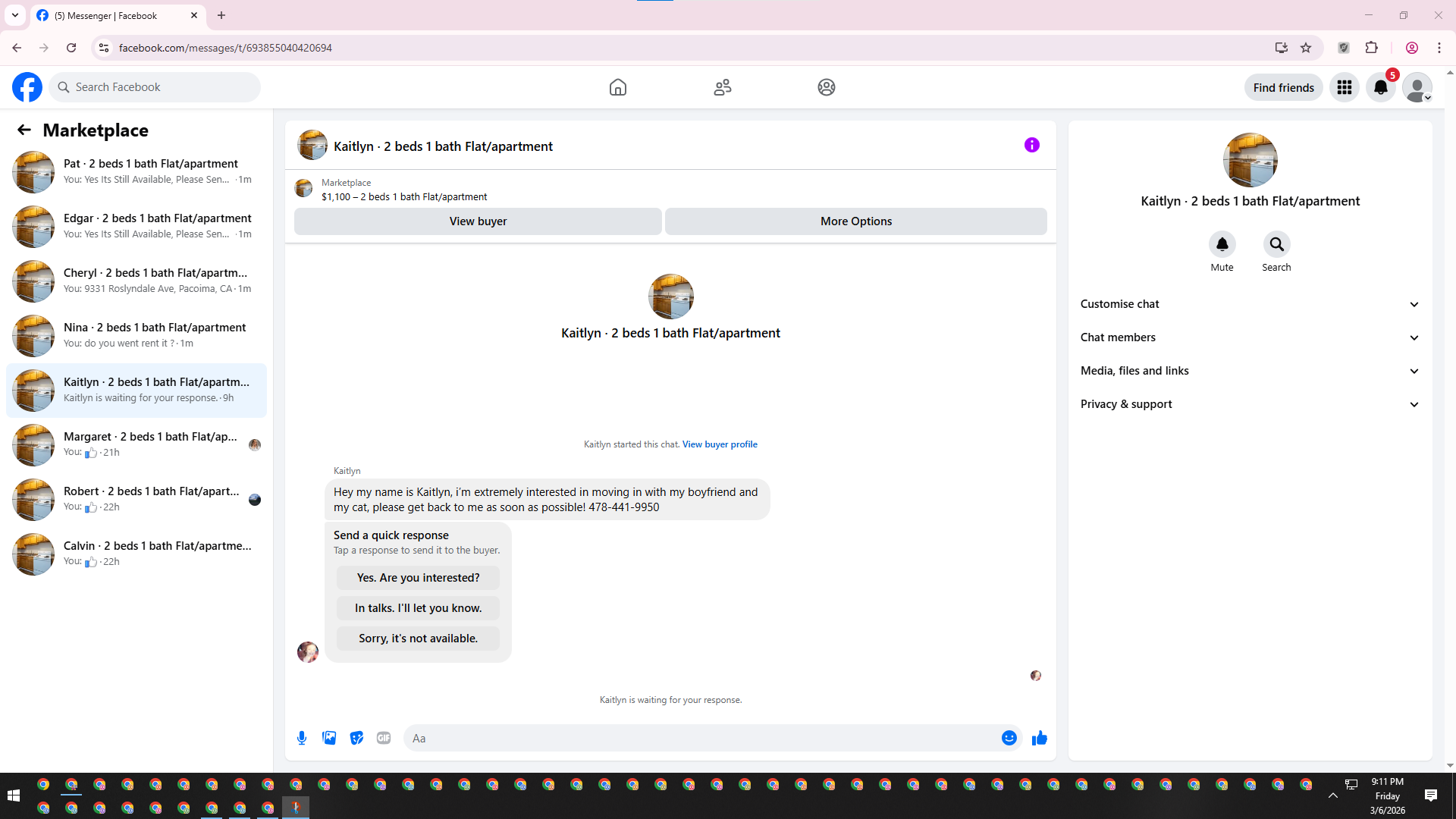Open the GIF picker icon
The width and height of the screenshot is (1456, 819).
384,738
